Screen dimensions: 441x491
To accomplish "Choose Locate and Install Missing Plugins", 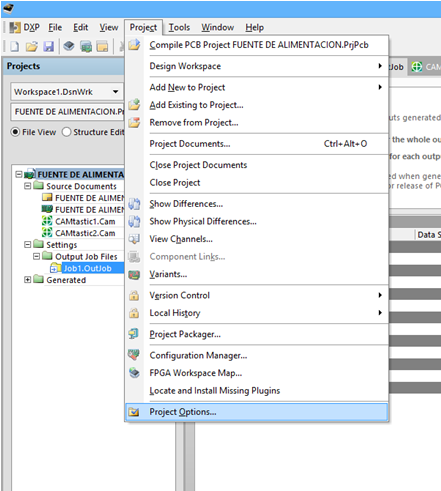I will [257, 391].
